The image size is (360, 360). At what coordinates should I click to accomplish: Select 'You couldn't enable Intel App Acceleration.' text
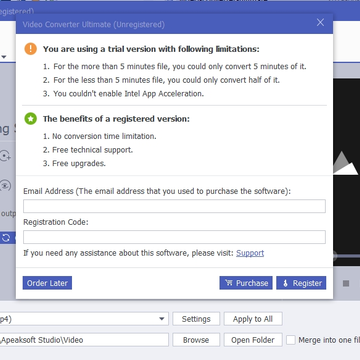click(x=128, y=94)
